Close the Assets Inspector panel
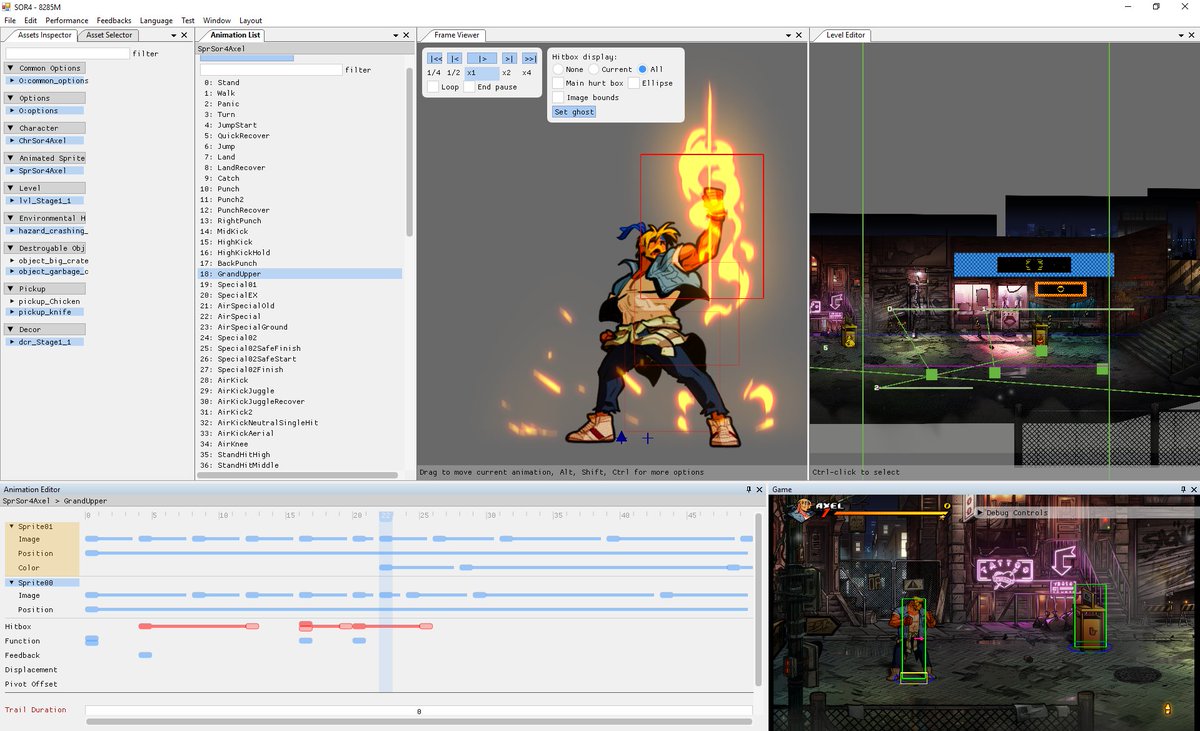The height and width of the screenshot is (731, 1200). pos(186,35)
